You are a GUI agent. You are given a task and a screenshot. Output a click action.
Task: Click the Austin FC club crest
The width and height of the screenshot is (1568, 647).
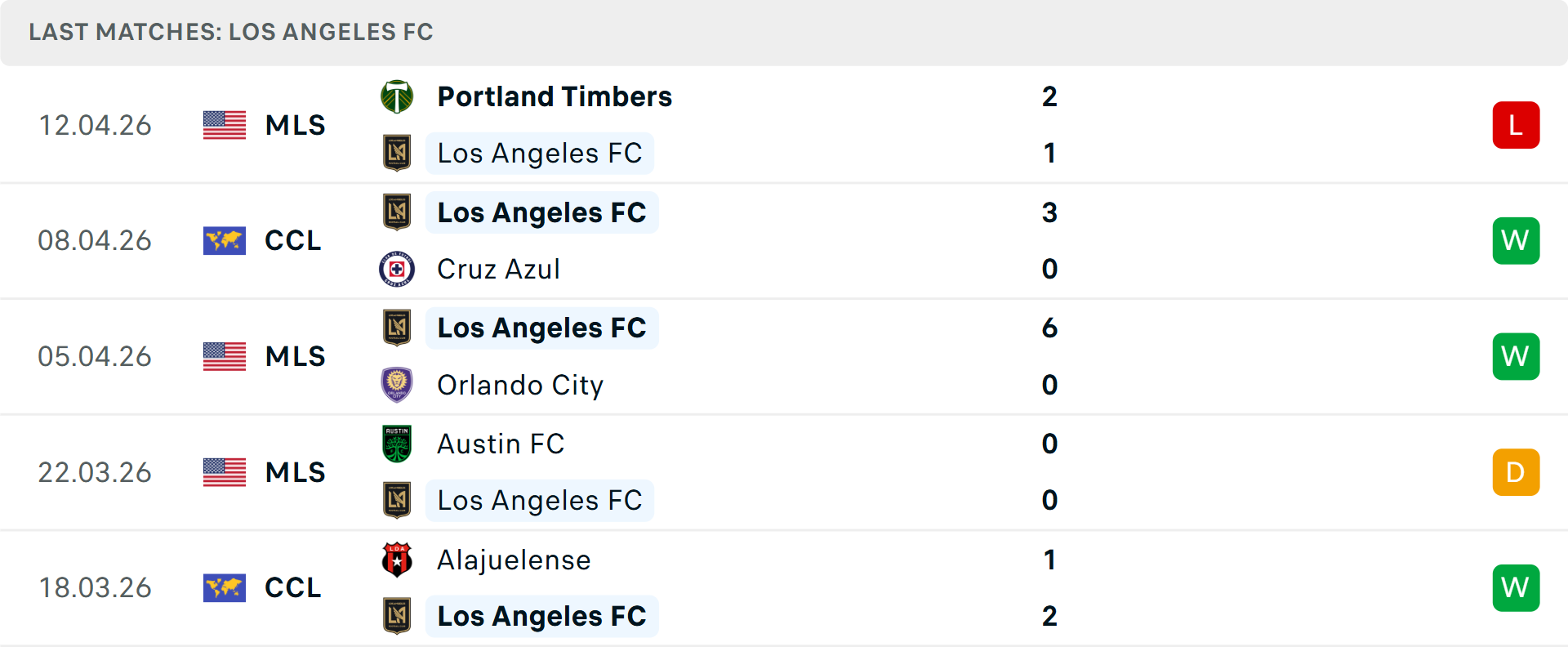point(397,444)
